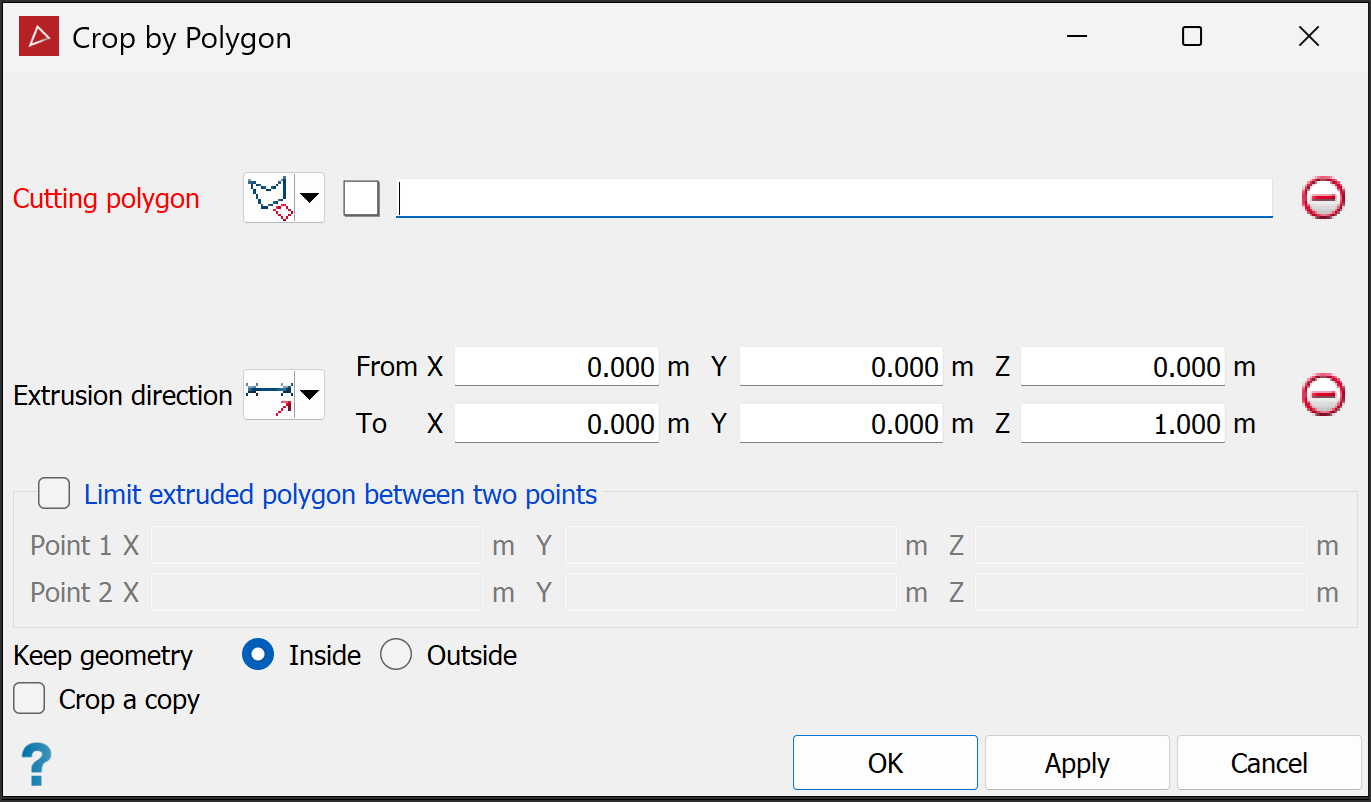This screenshot has width=1371, height=802.
Task: Reset extrusion direction with red minus icon
Action: click(x=1323, y=395)
